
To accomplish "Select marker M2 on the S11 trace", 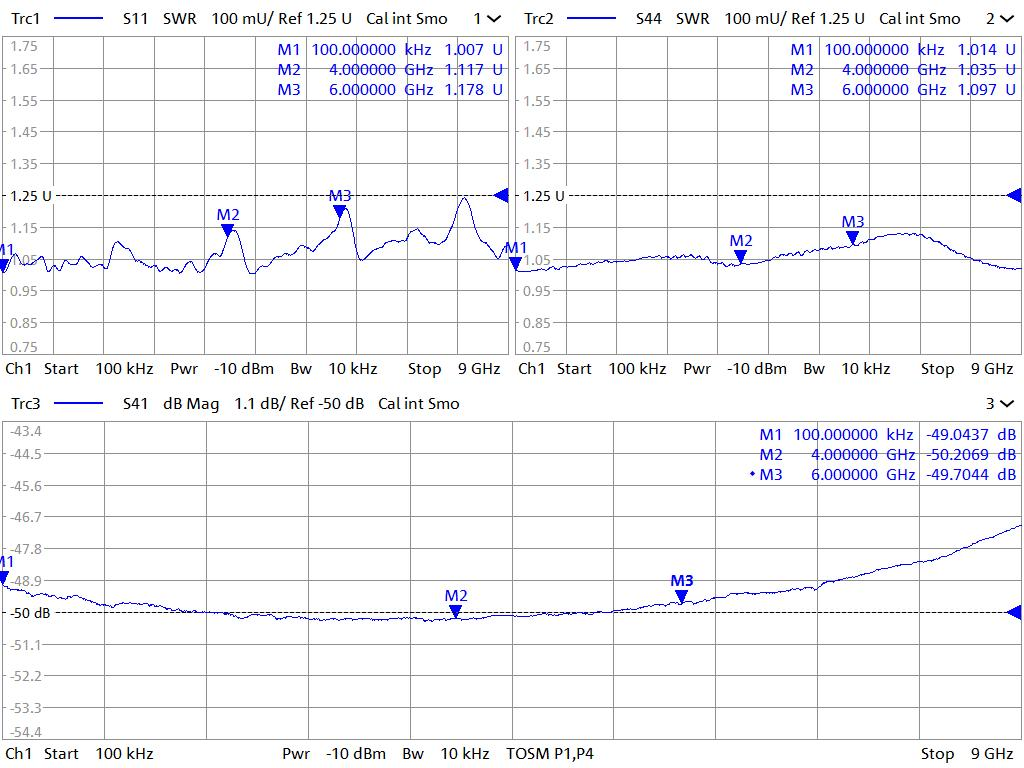I will tap(228, 229).
